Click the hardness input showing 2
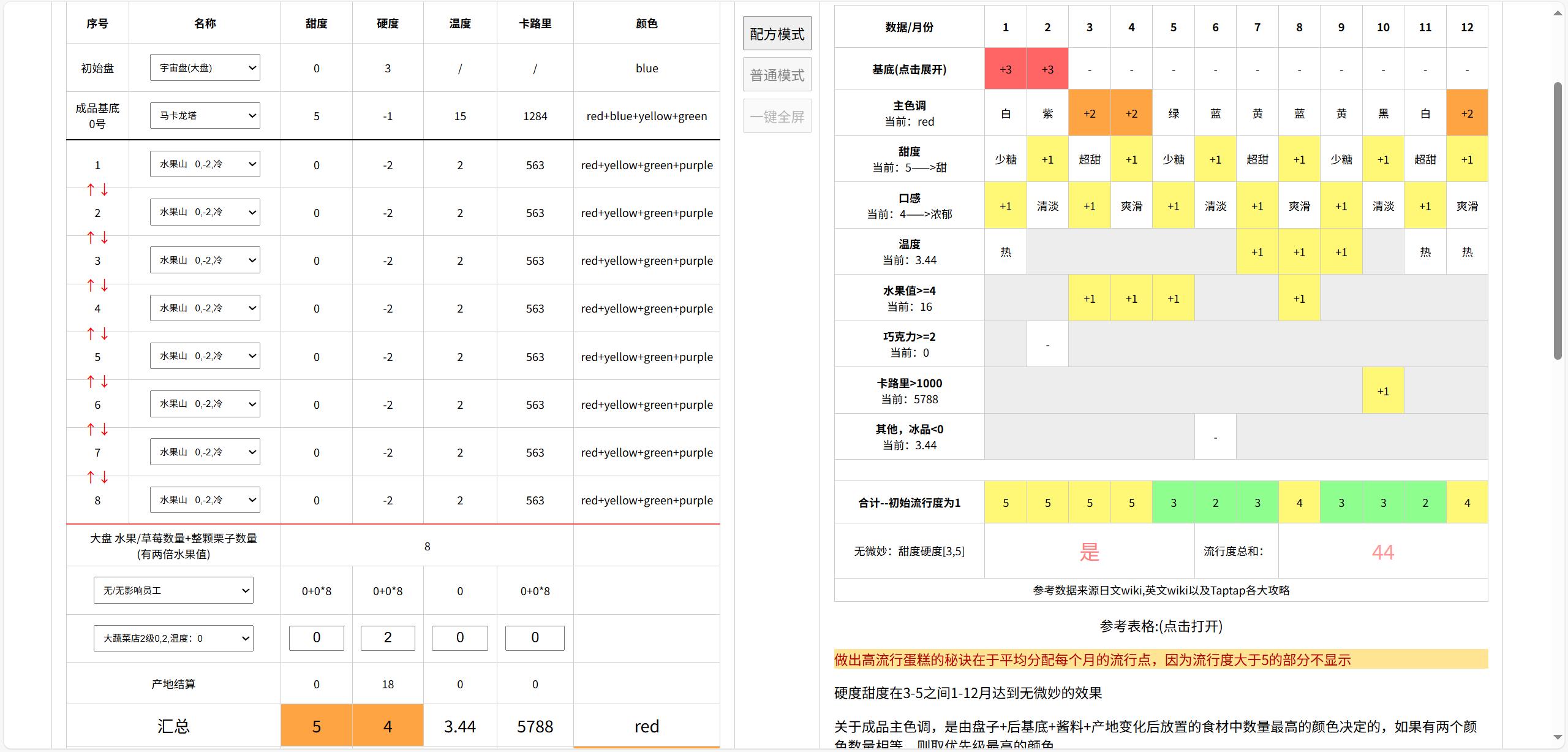The image size is (1568, 752). pos(388,638)
